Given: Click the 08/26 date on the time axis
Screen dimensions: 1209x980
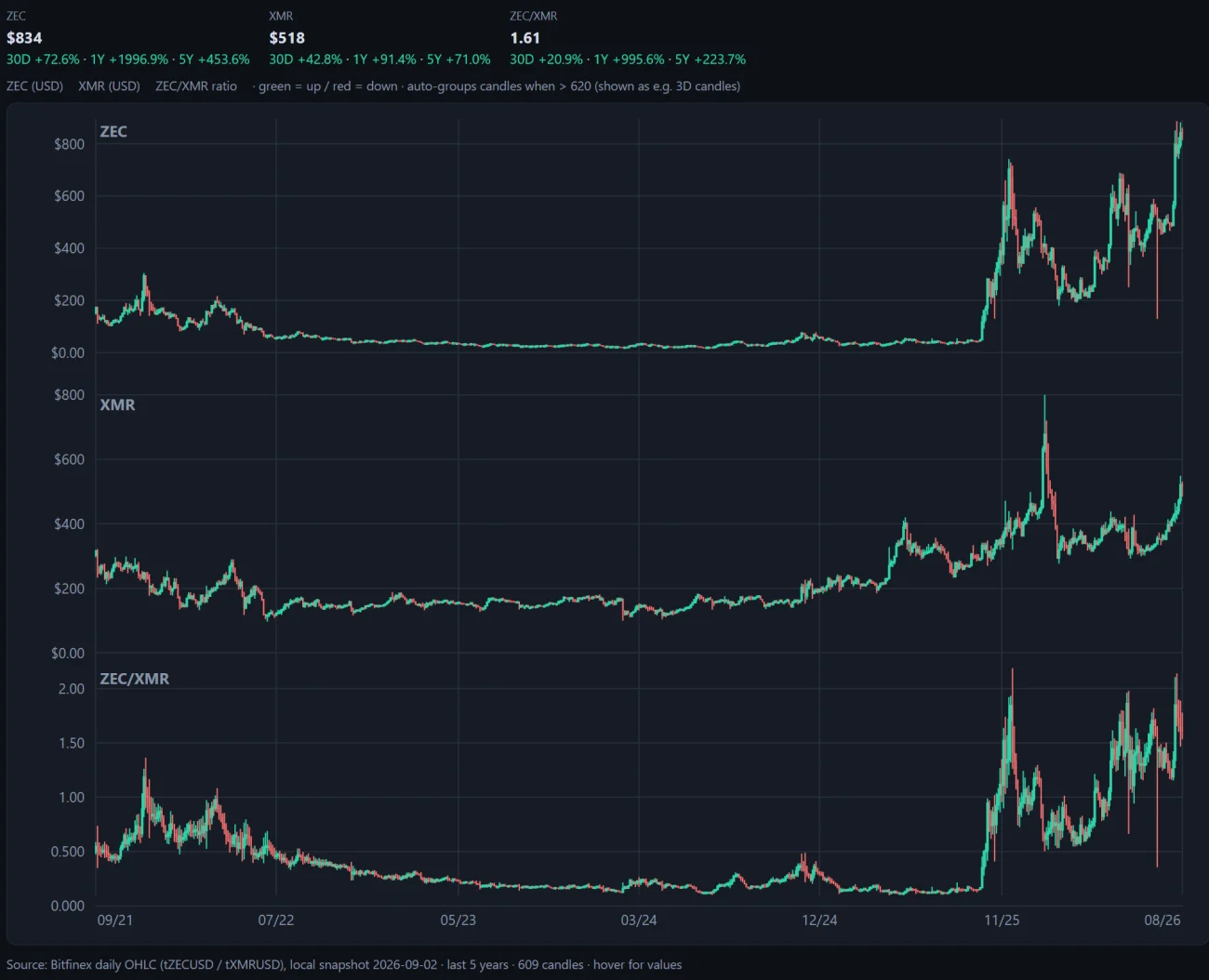Looking at the screenshot, I should click(1162, 920).
